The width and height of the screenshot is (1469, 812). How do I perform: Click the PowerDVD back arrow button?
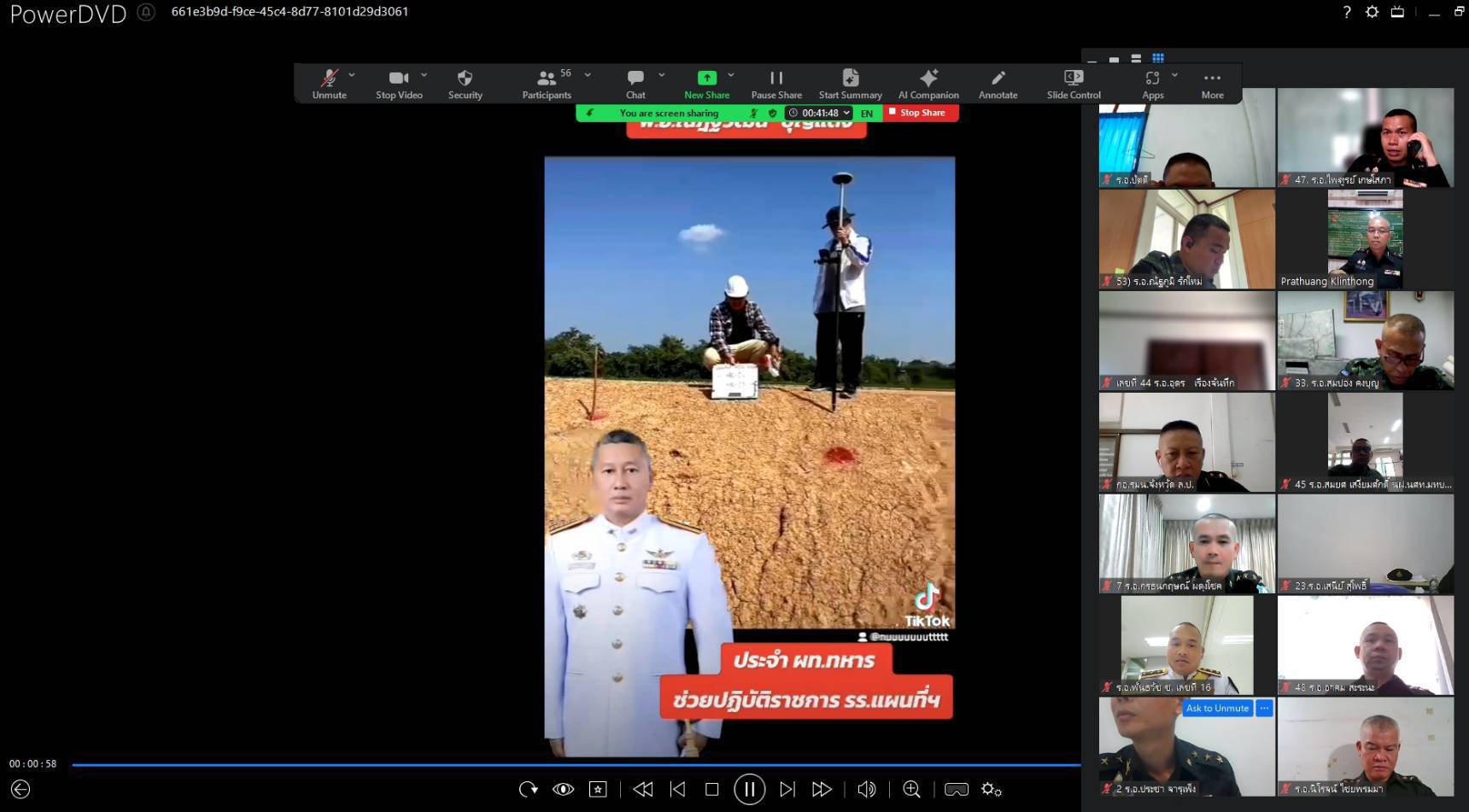[x=20, y=789]
